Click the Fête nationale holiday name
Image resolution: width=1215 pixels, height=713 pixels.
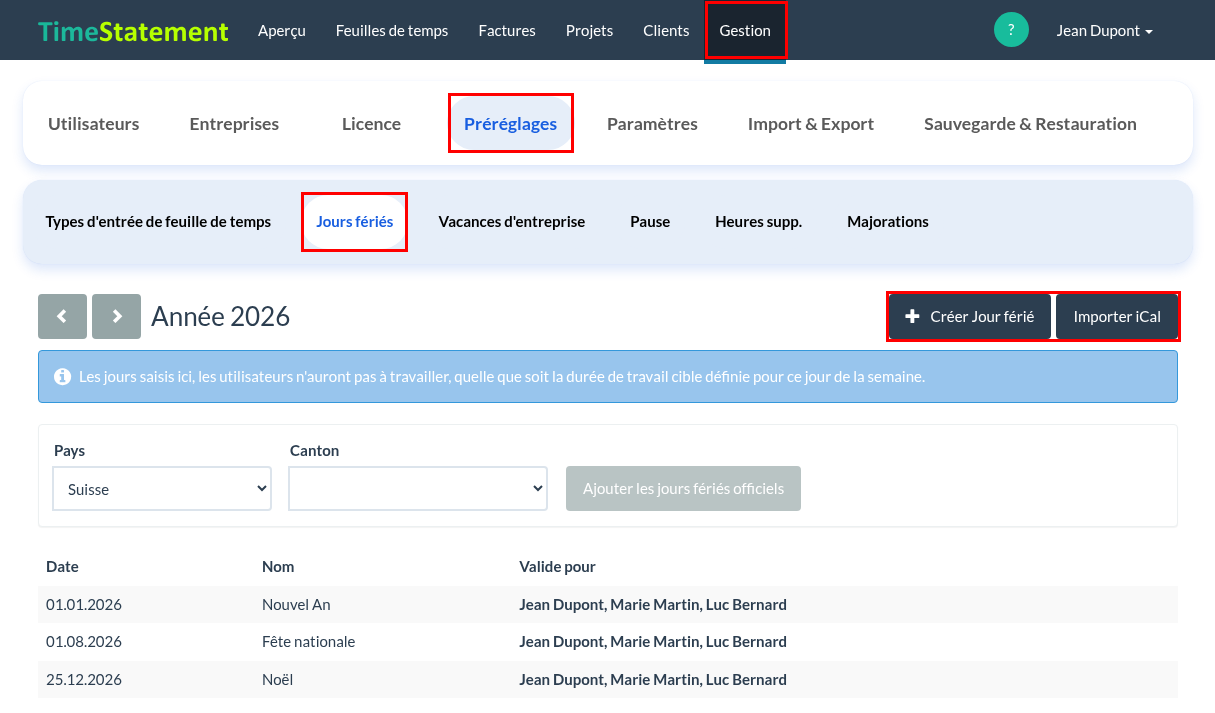(308, 642)
